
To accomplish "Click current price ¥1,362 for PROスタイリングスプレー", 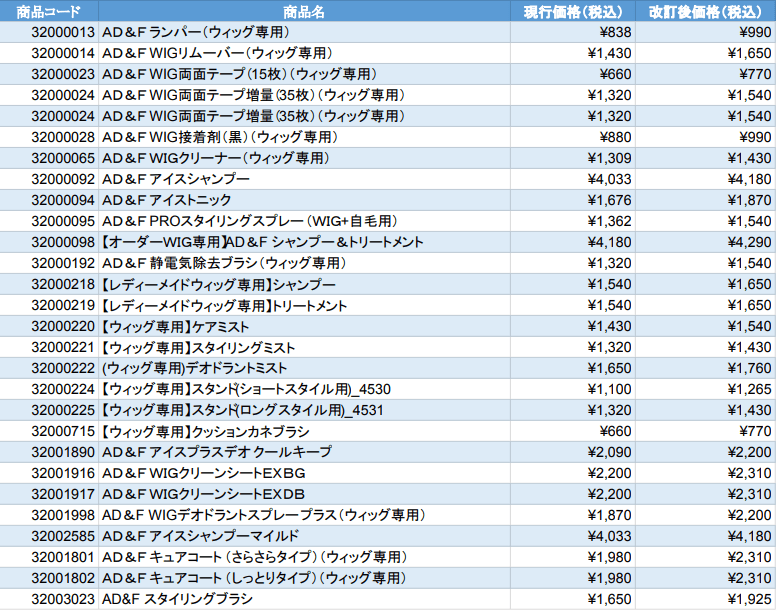I will [x=573, y=221].
